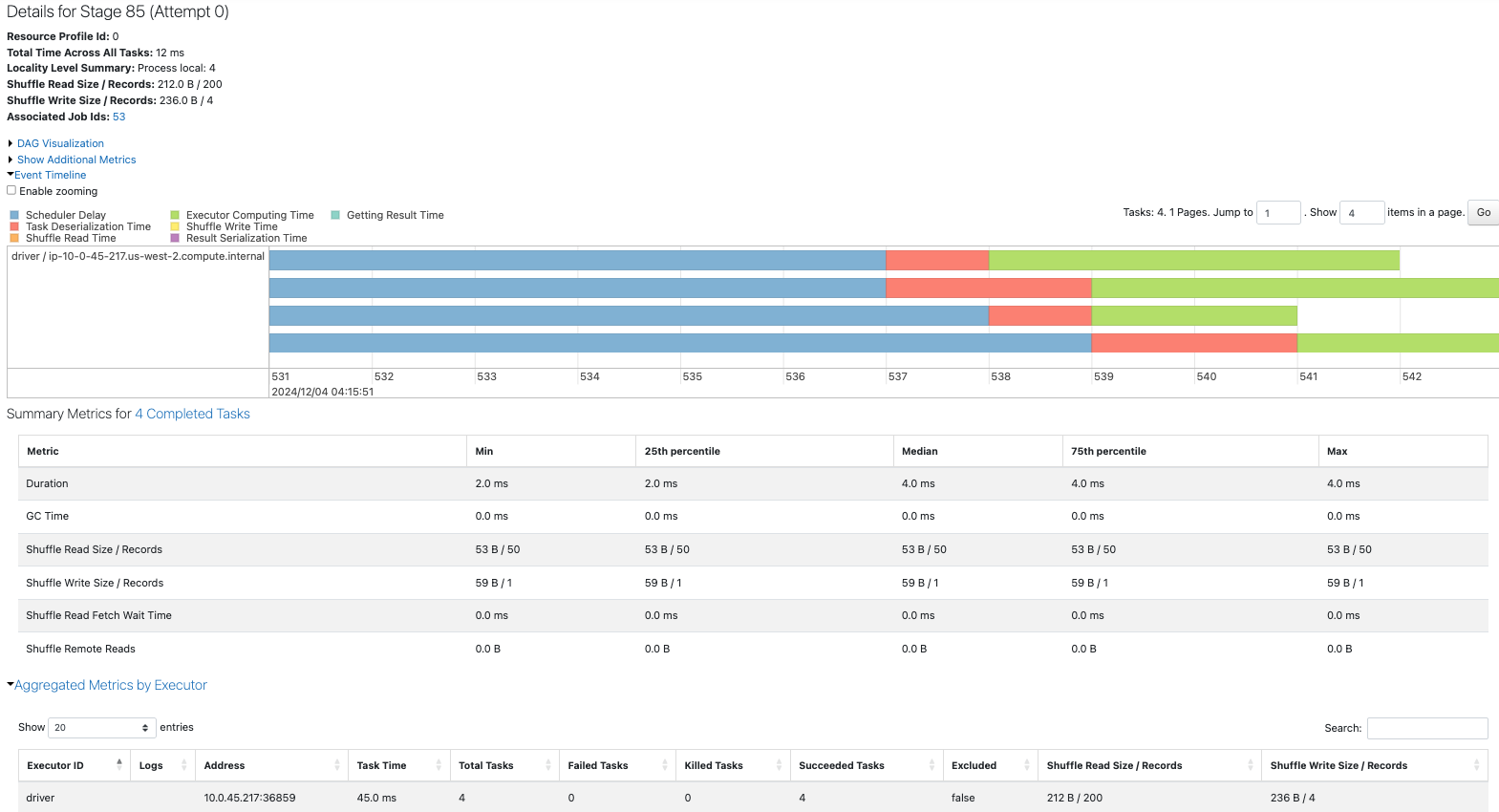Click the Task Deserialization Time legend swatch
The width and height of the screenshot is (1499, 812).
pyautogui.click(x=14, y=226)
